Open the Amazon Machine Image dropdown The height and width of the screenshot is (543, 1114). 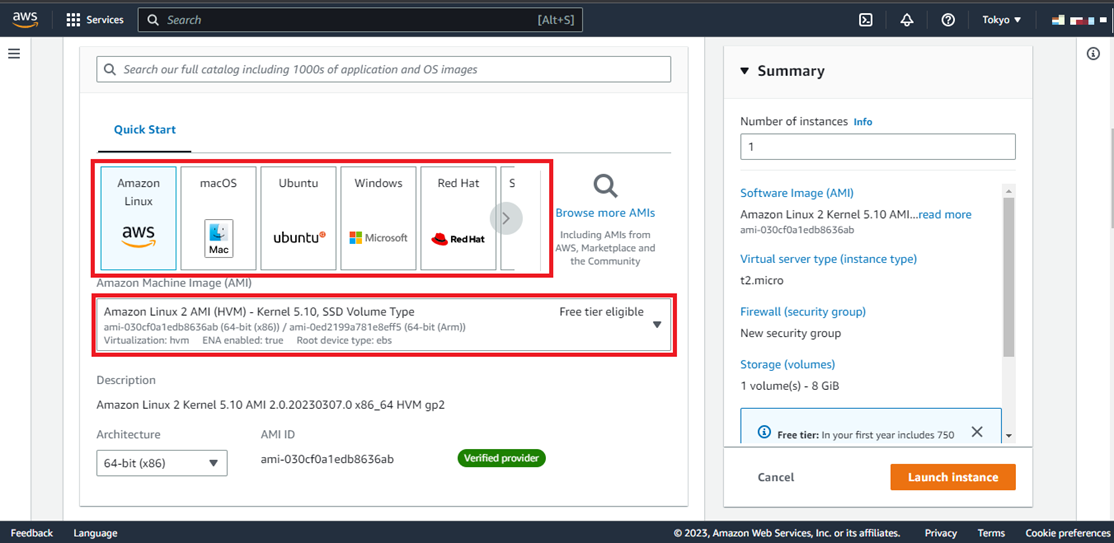click(x=384, y=325)
